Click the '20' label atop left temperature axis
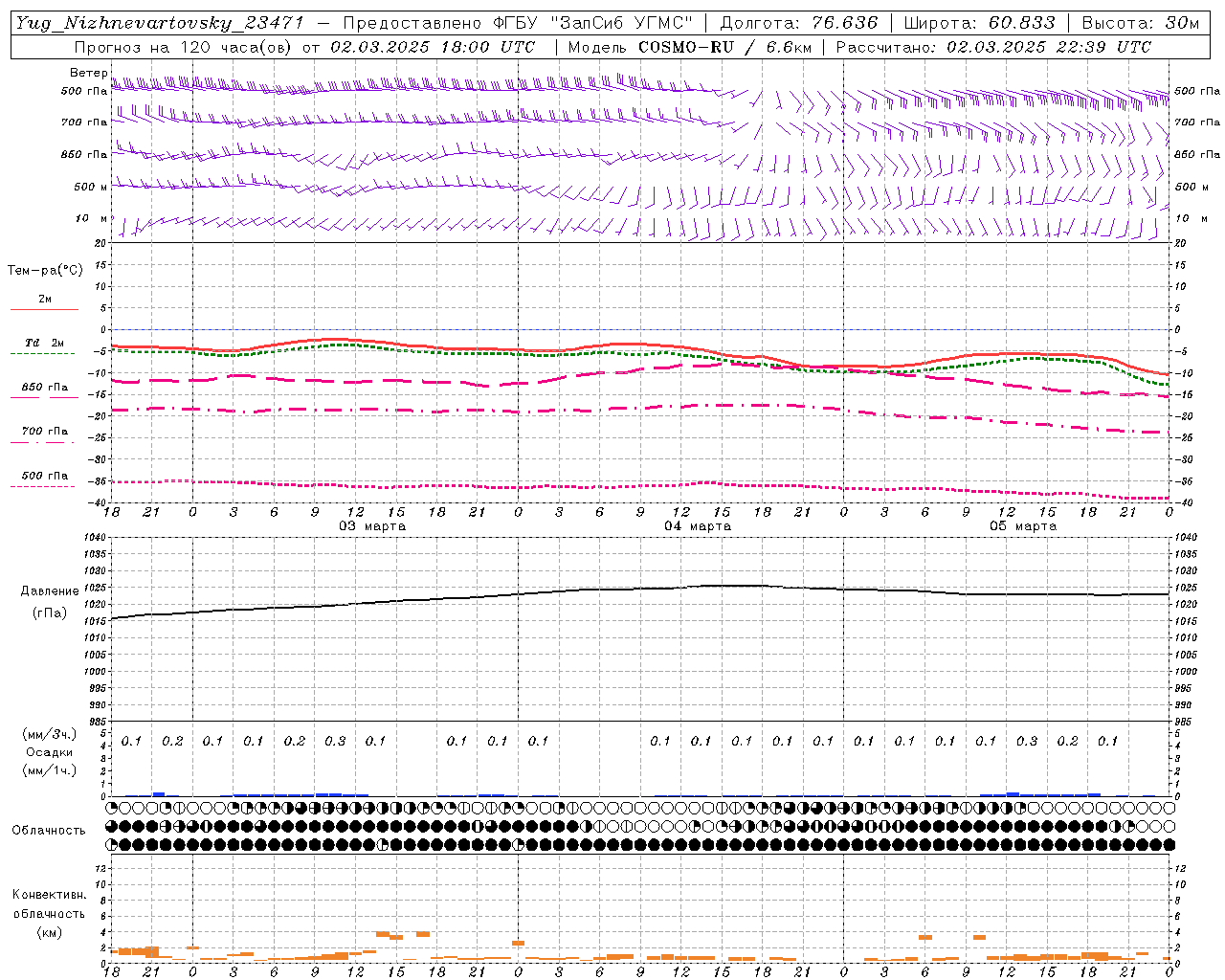Screen dimensions: 1225x980 [x=100, y=243]
